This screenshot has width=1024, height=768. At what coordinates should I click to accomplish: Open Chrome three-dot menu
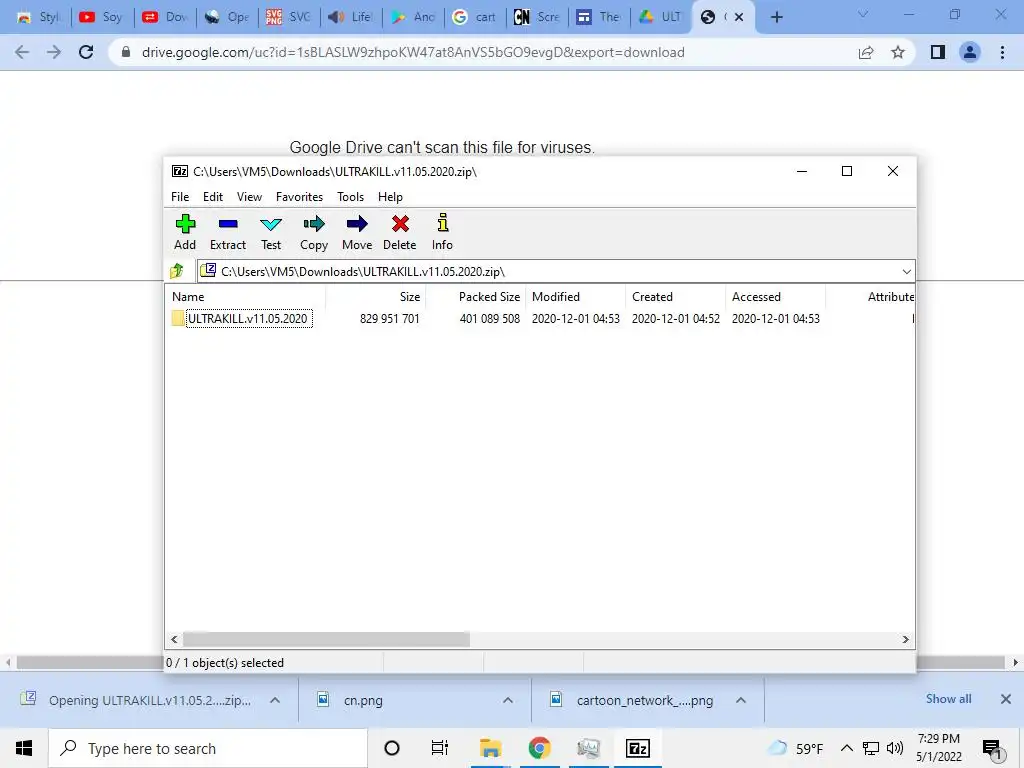(1002, 52)
